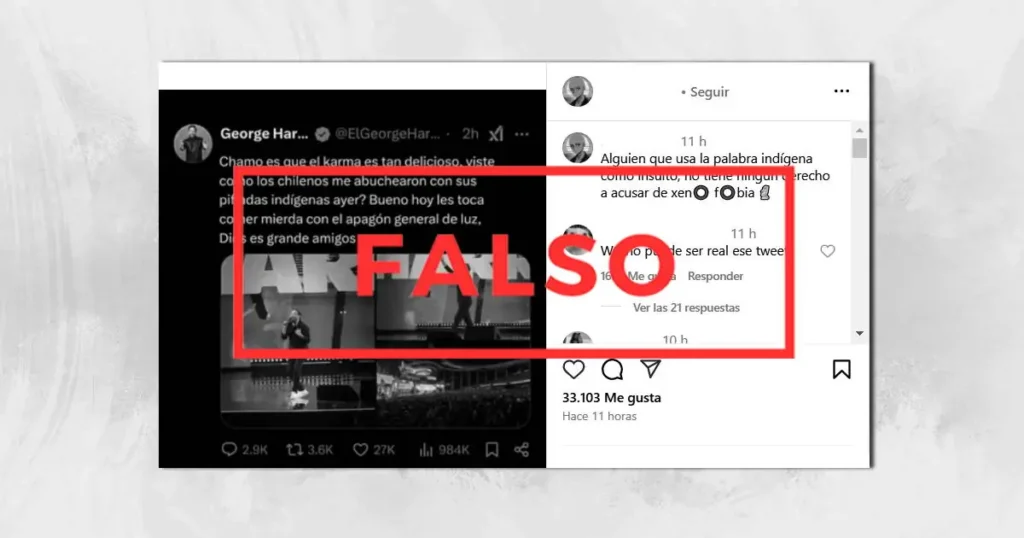Screen dimensions: 1024x538
Task: Like the 'ese tweet' comment heart
Action: coord(827,251)
